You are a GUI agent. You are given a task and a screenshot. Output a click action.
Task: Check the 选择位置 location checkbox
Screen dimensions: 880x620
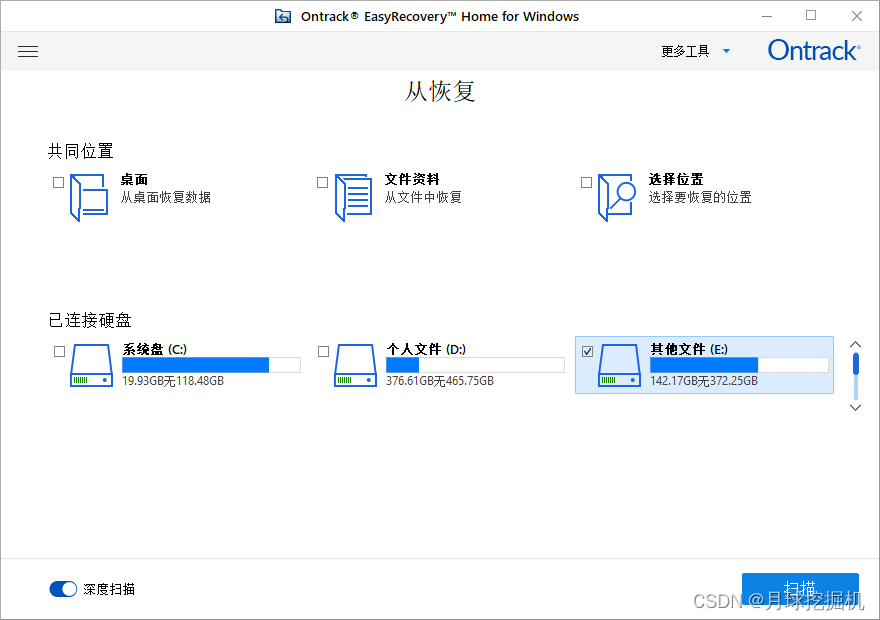(x=586, y=182)
